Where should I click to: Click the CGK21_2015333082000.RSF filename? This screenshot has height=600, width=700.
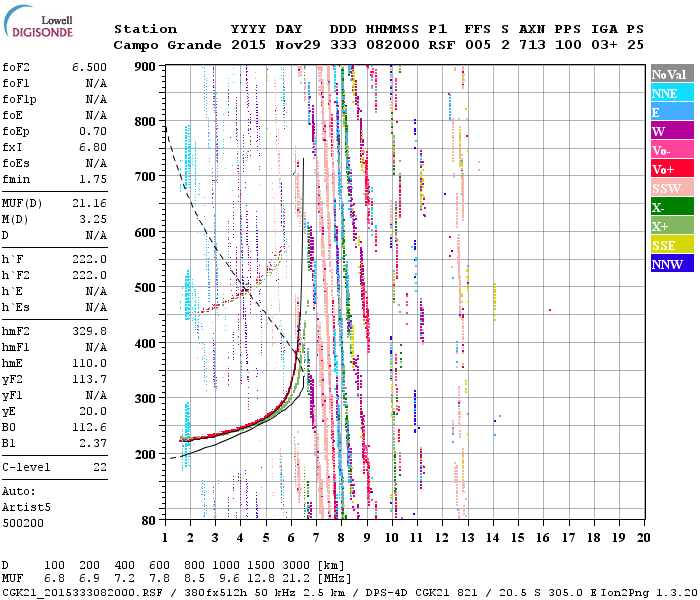82,592
